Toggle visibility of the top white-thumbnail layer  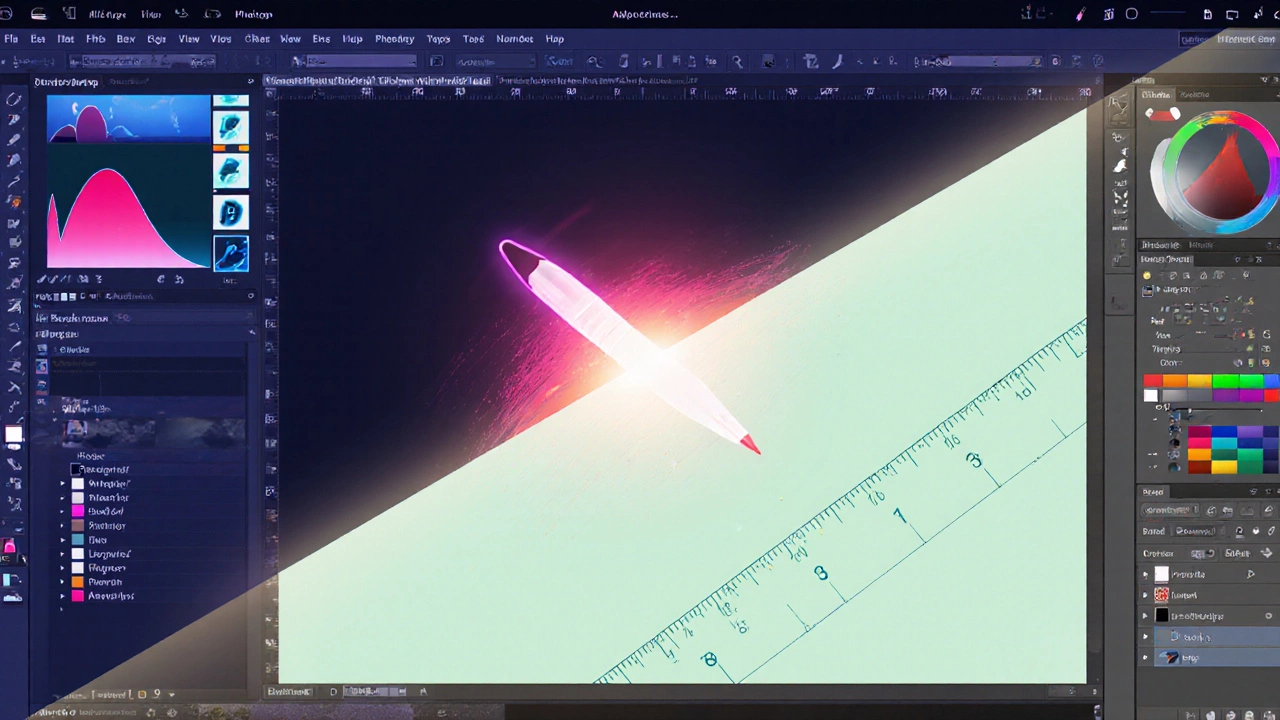1146,574
